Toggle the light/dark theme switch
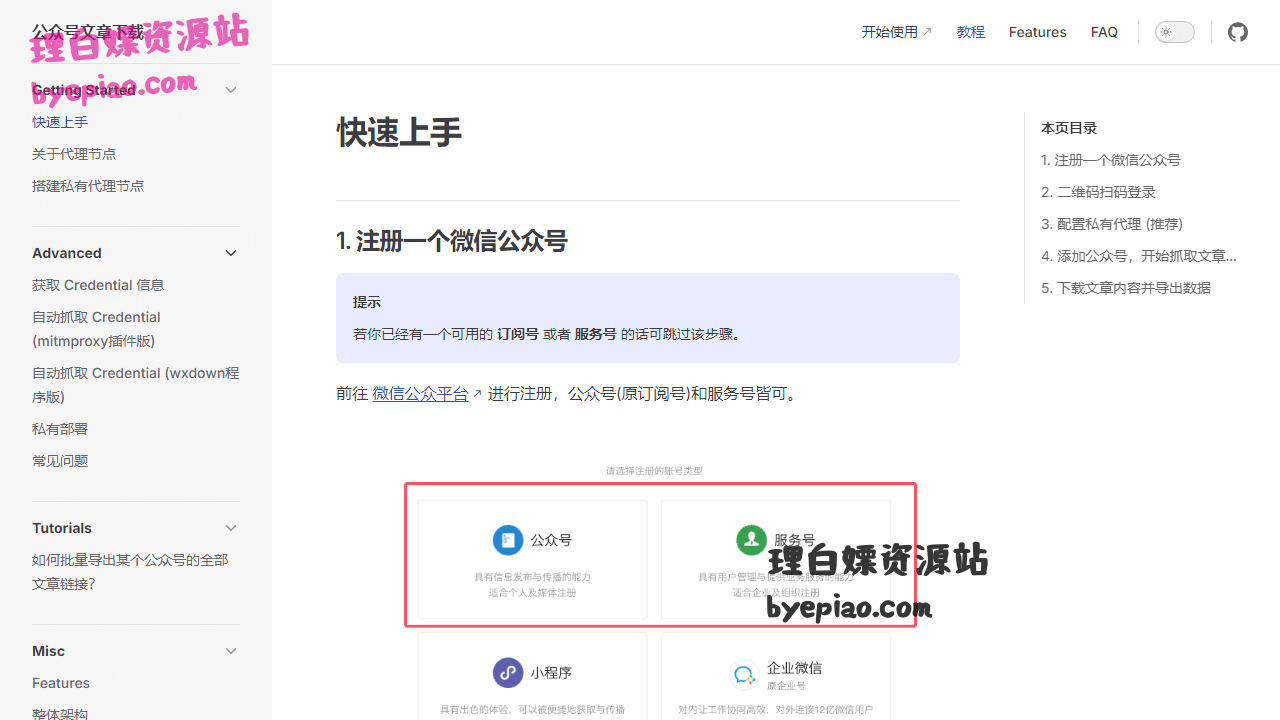This screenshot has width=1280, height=720. click(x=1175, y=32)
